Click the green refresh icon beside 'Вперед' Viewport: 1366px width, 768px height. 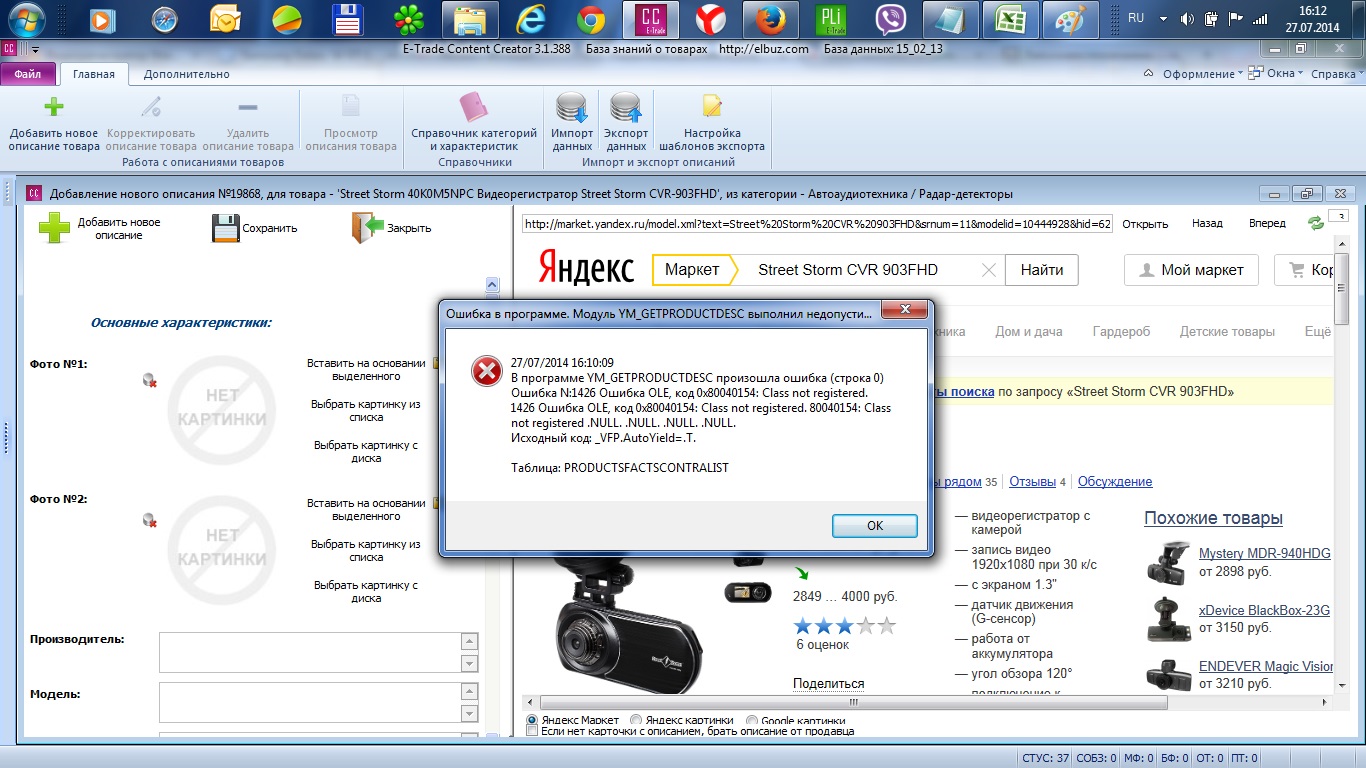point(1316,224)
